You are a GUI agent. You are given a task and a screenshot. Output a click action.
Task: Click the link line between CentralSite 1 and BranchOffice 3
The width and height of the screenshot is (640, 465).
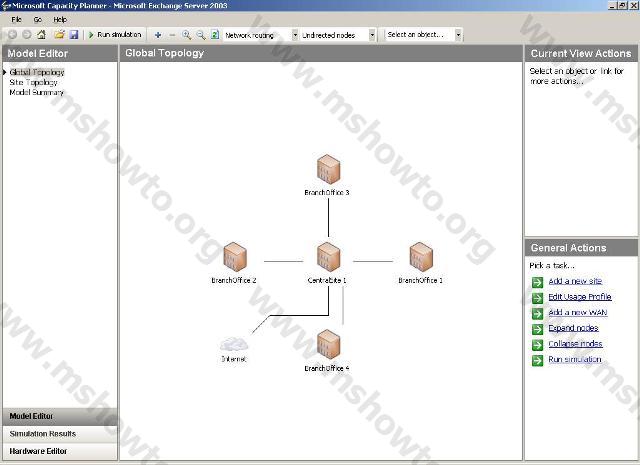tap(329, 217)
